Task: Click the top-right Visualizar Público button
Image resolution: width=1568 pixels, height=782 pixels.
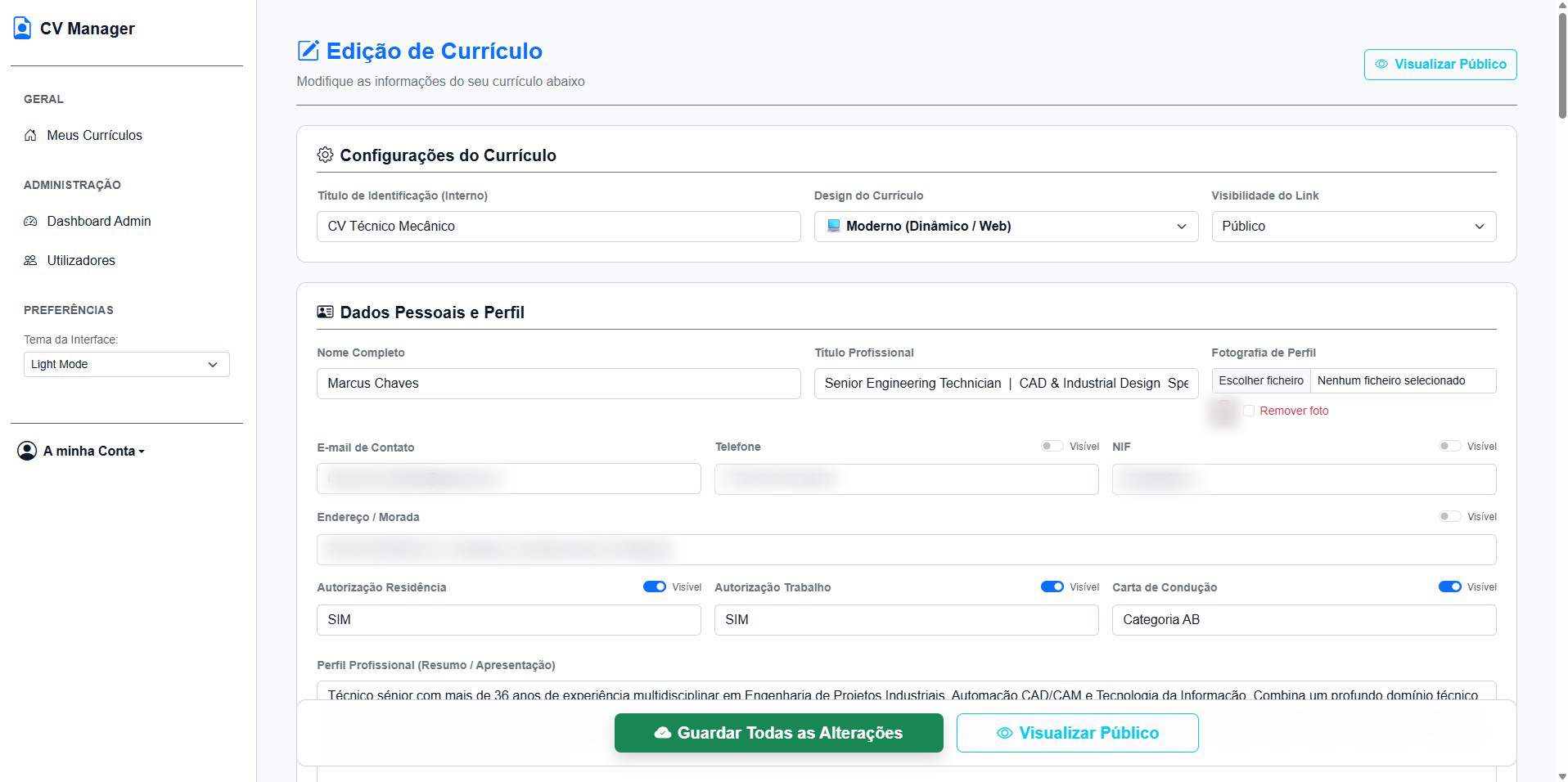Action: click(1440, 65)
